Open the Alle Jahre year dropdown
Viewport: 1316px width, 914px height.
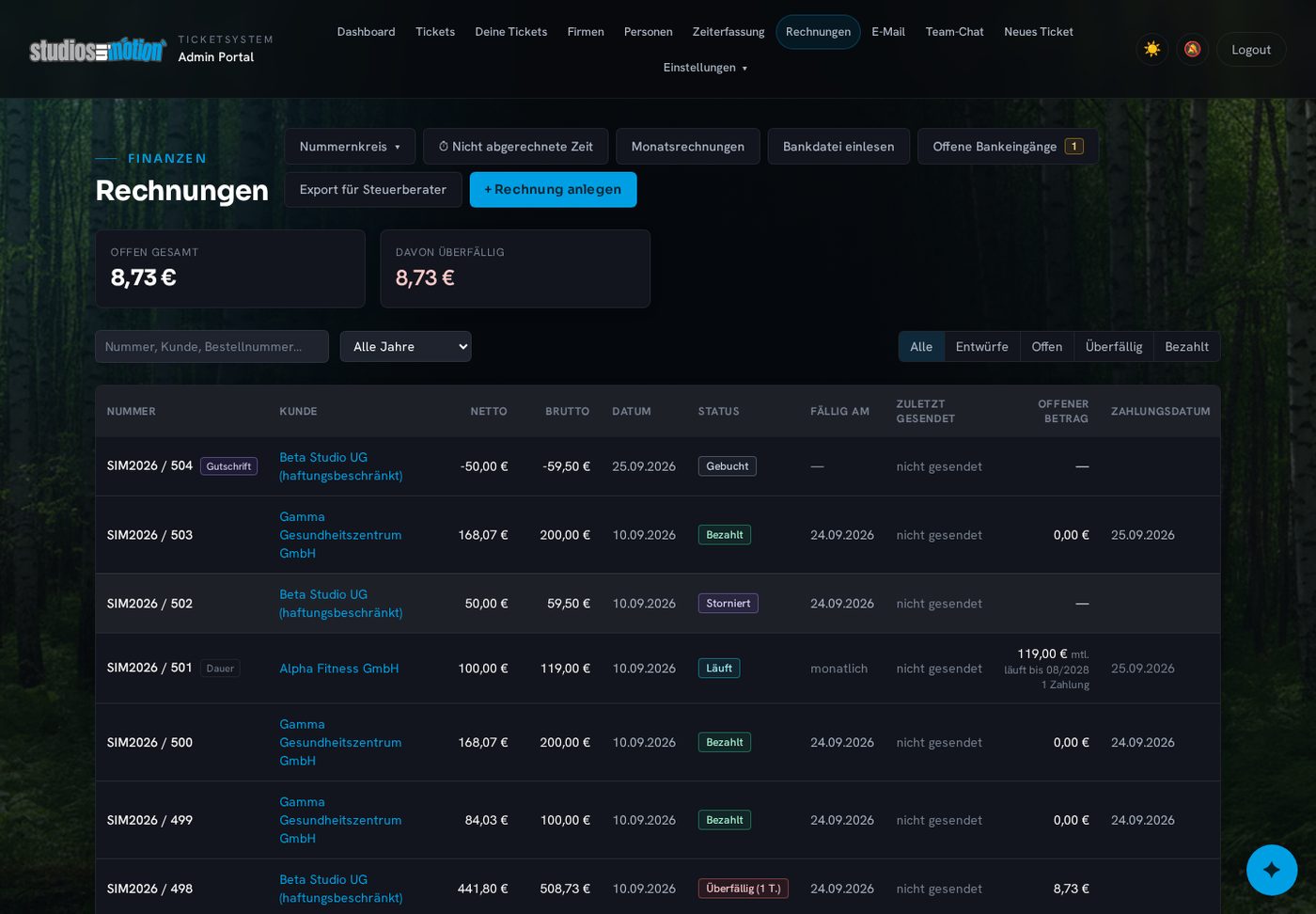point(405,347)
